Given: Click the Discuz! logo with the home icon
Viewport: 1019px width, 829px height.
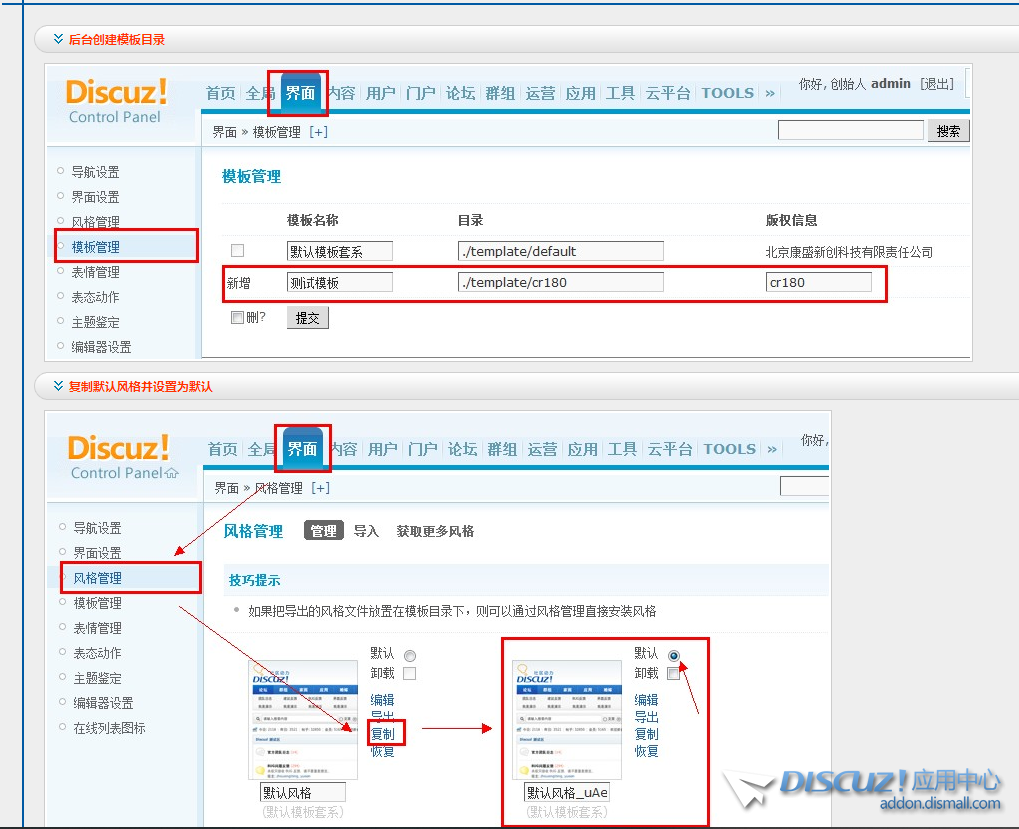Looking at the screenshot, I should 122,457.
